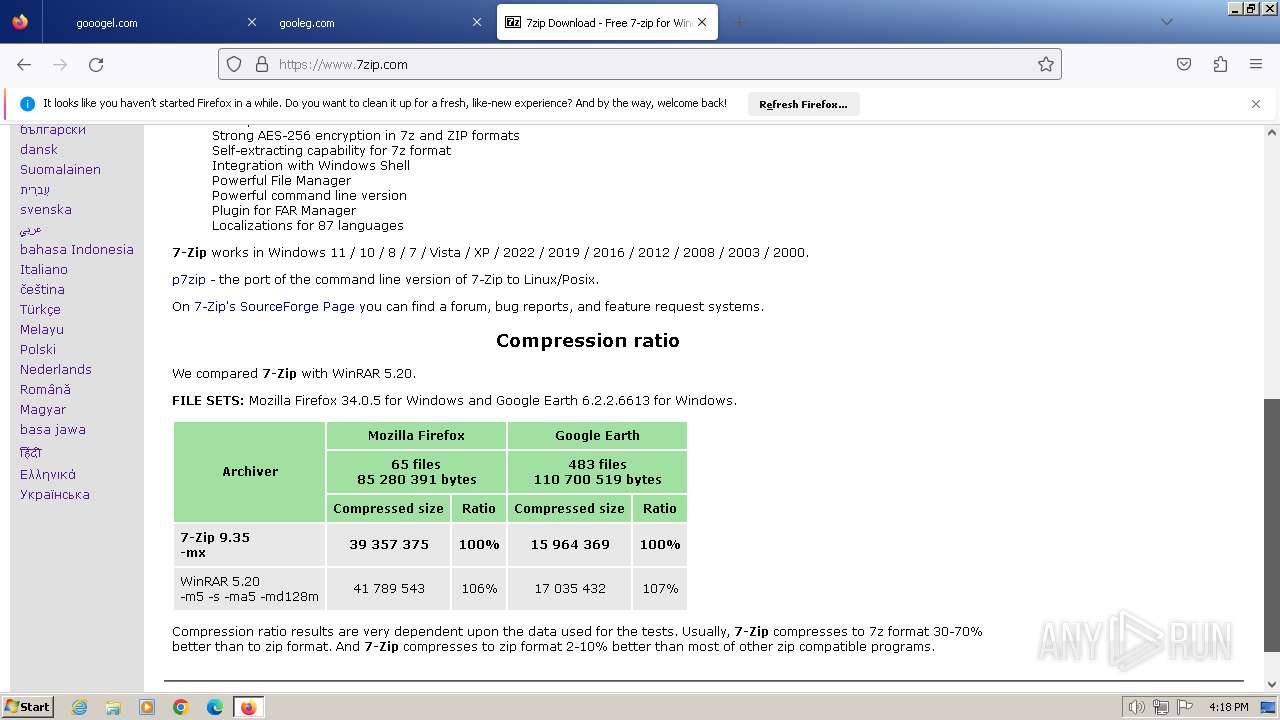Click the 15 964 369 table cell
This screenshot has height=720, width=1280.
point(570,545)
